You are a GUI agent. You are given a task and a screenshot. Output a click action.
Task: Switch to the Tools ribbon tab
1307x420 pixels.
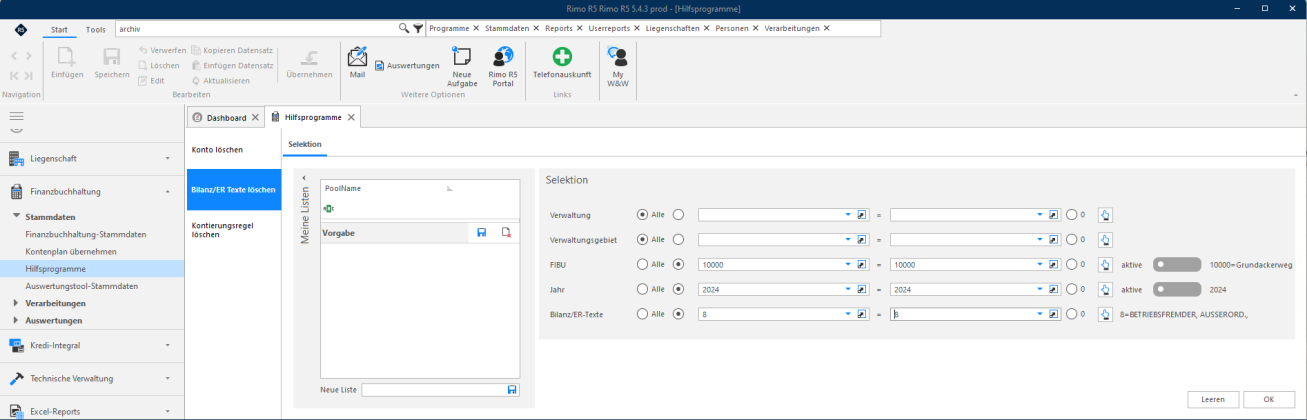pos(96,30)
